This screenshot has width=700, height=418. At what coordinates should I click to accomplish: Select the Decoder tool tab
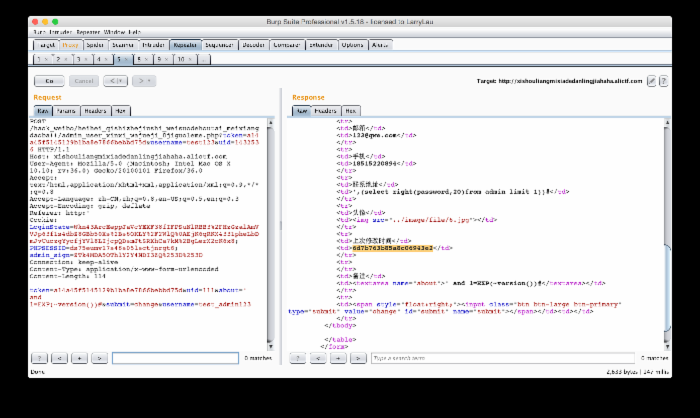click(x=254, y=45)
